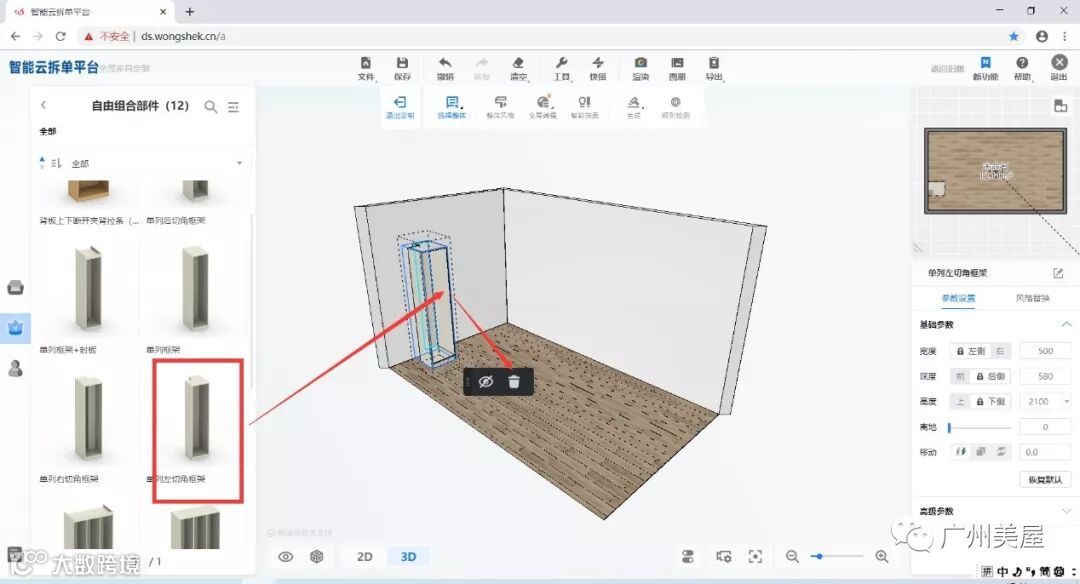Click the floor plan layout icon
This screenshot has width=1080, height=584.
tap(1061, 106)
